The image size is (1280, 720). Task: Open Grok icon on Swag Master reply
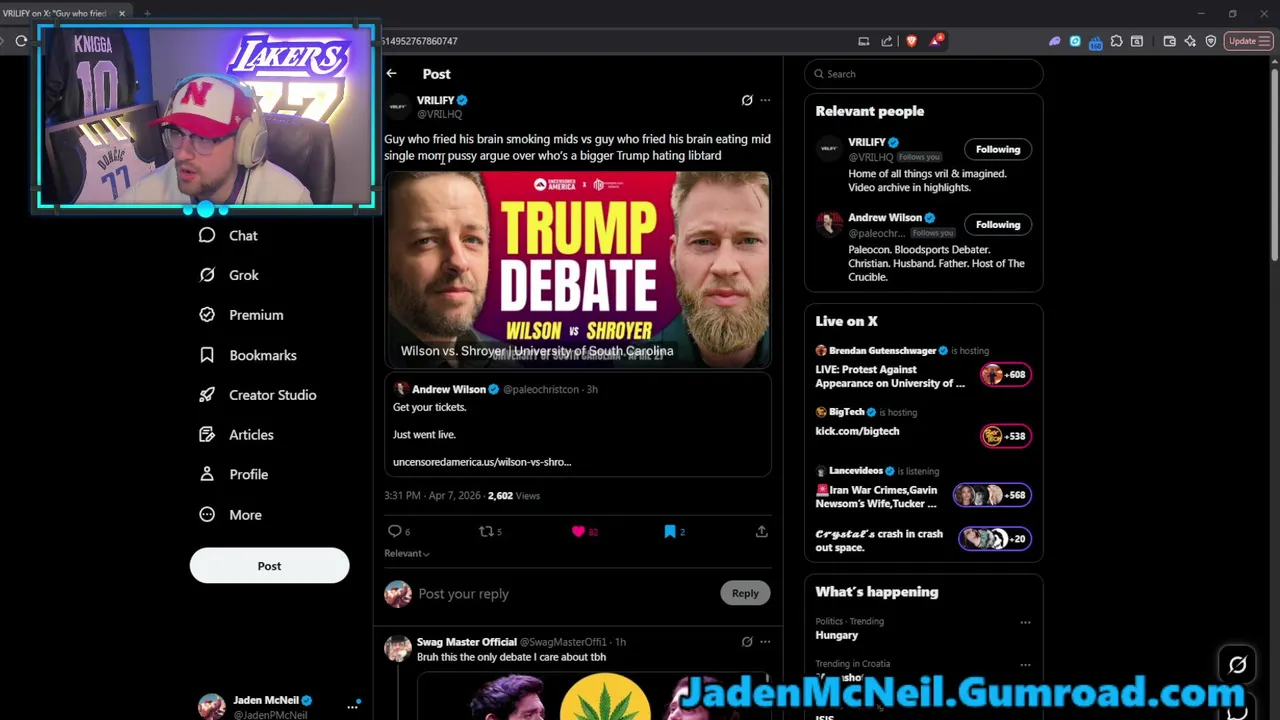pyautogui.click(x=747, y=642)
